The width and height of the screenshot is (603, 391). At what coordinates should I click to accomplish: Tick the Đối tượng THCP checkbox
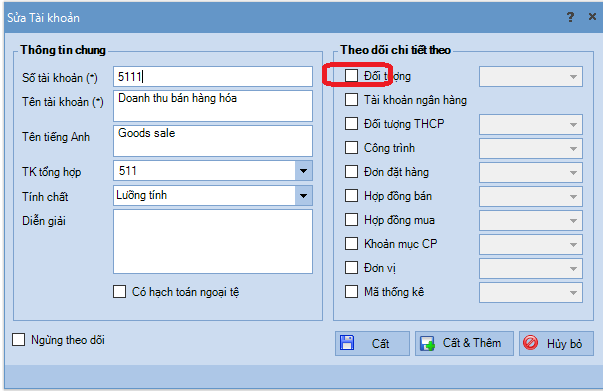click(x=351, y=124)
